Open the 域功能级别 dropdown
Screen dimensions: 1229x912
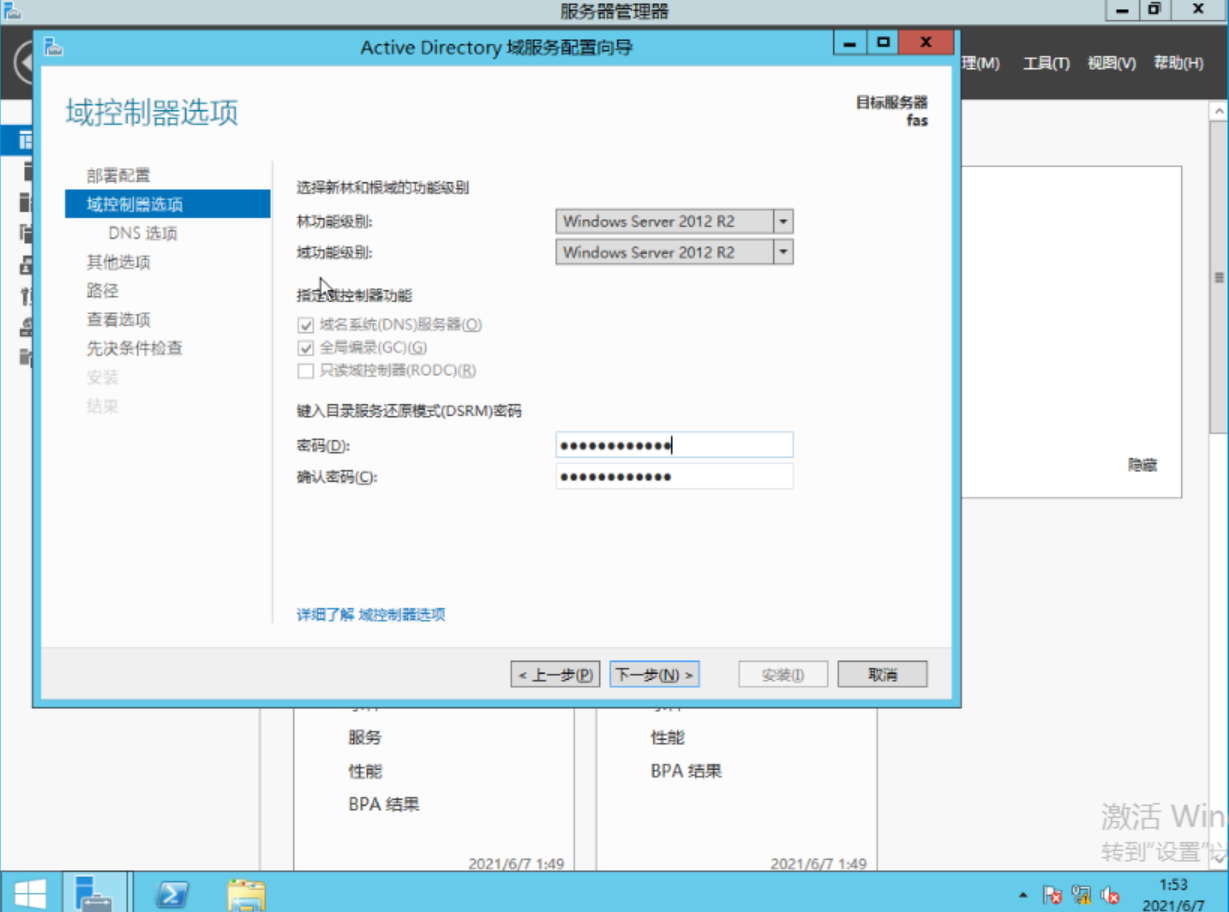[x=783, y=252]
